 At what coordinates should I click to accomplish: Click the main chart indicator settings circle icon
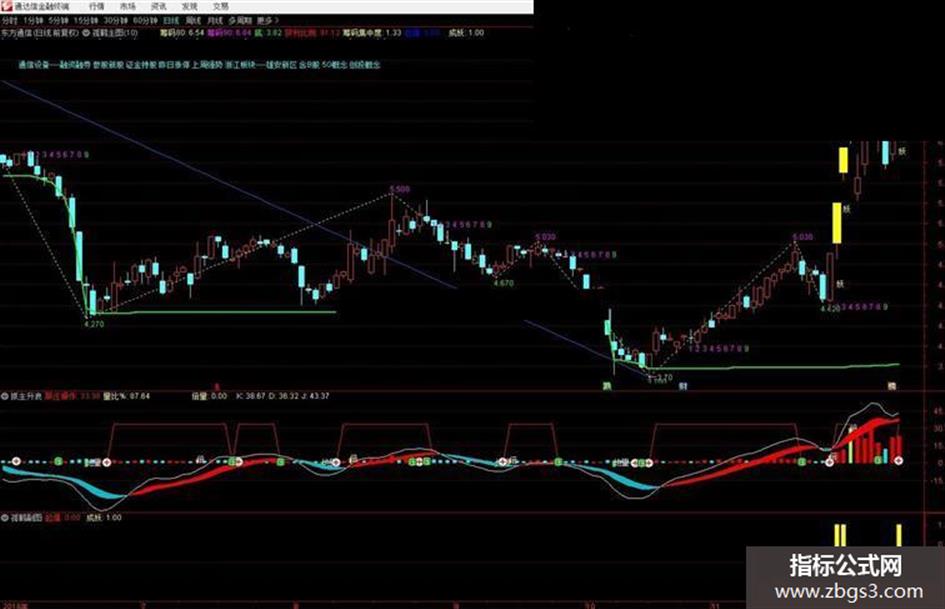tap(86, 33)
